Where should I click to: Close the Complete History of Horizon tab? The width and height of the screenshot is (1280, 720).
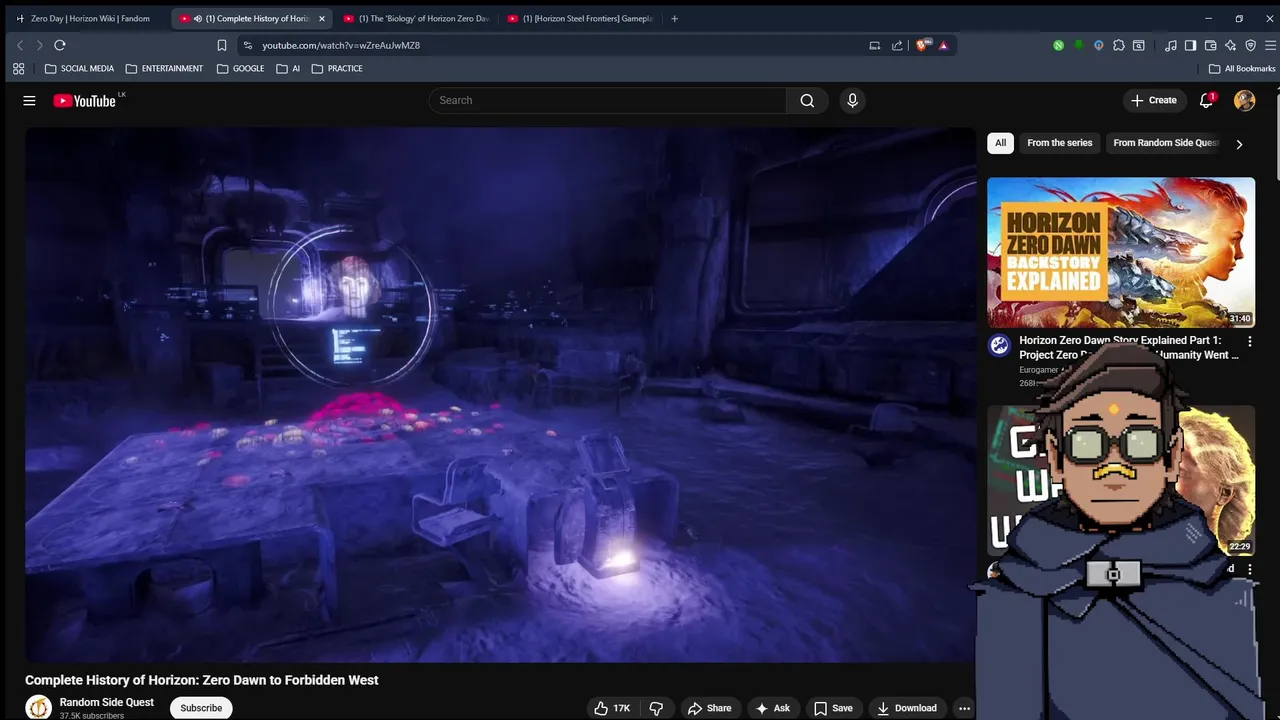click(321, 18)
